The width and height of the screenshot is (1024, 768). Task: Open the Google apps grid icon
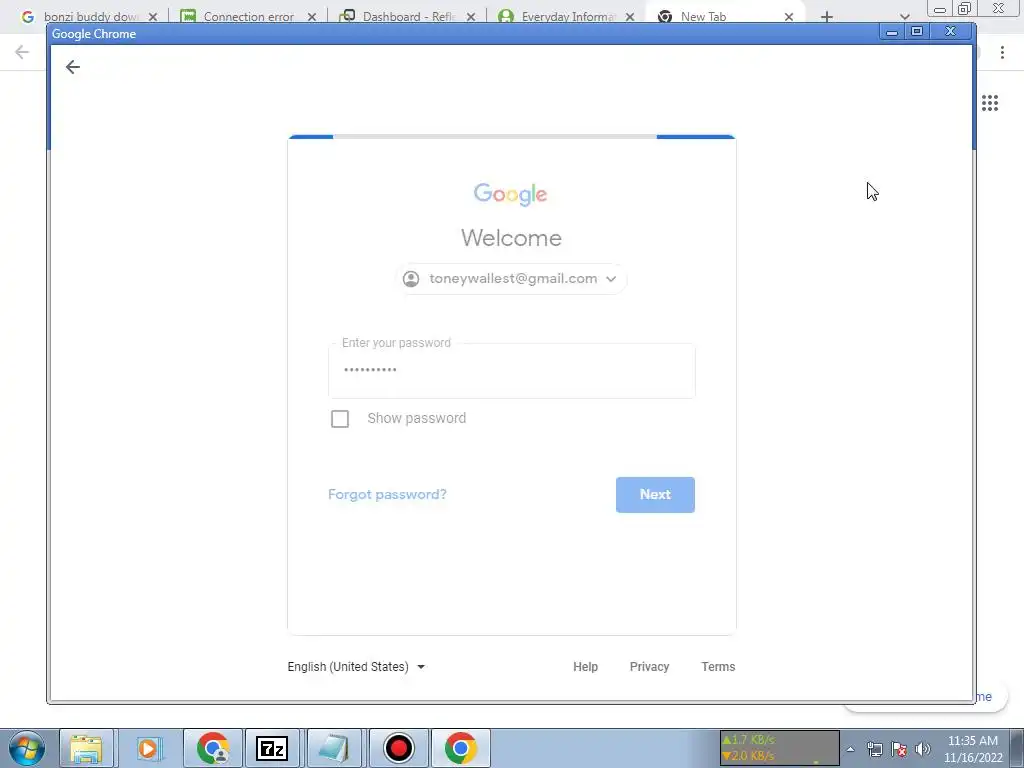coord(989,103)
